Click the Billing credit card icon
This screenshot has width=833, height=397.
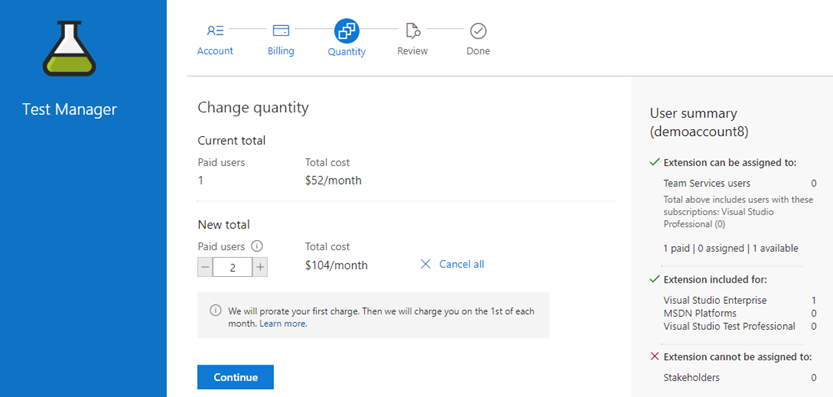[280, 31]
